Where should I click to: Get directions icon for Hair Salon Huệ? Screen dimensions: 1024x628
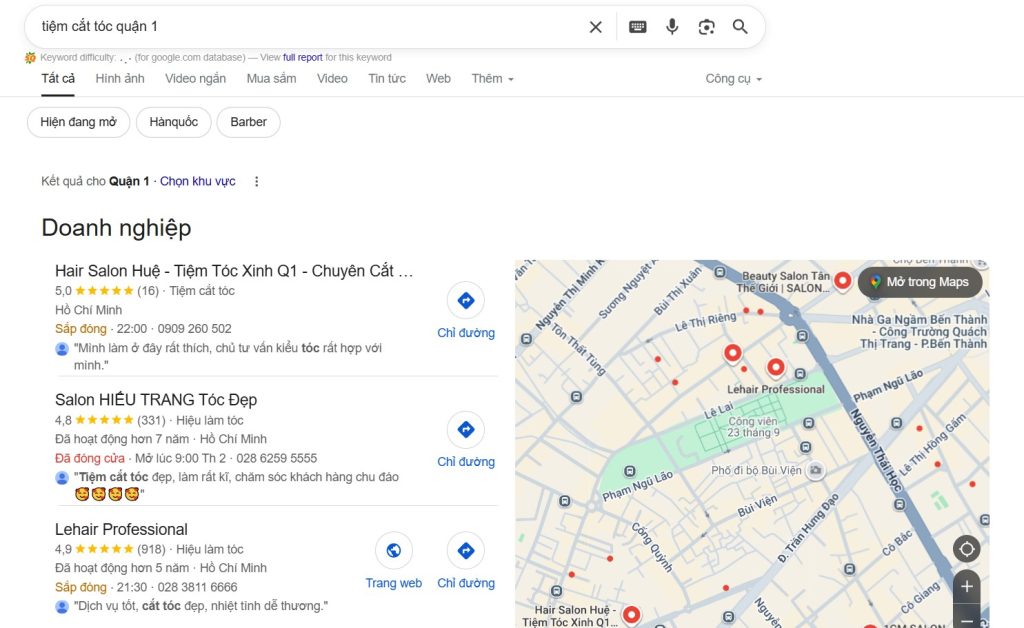pos(466,300)
